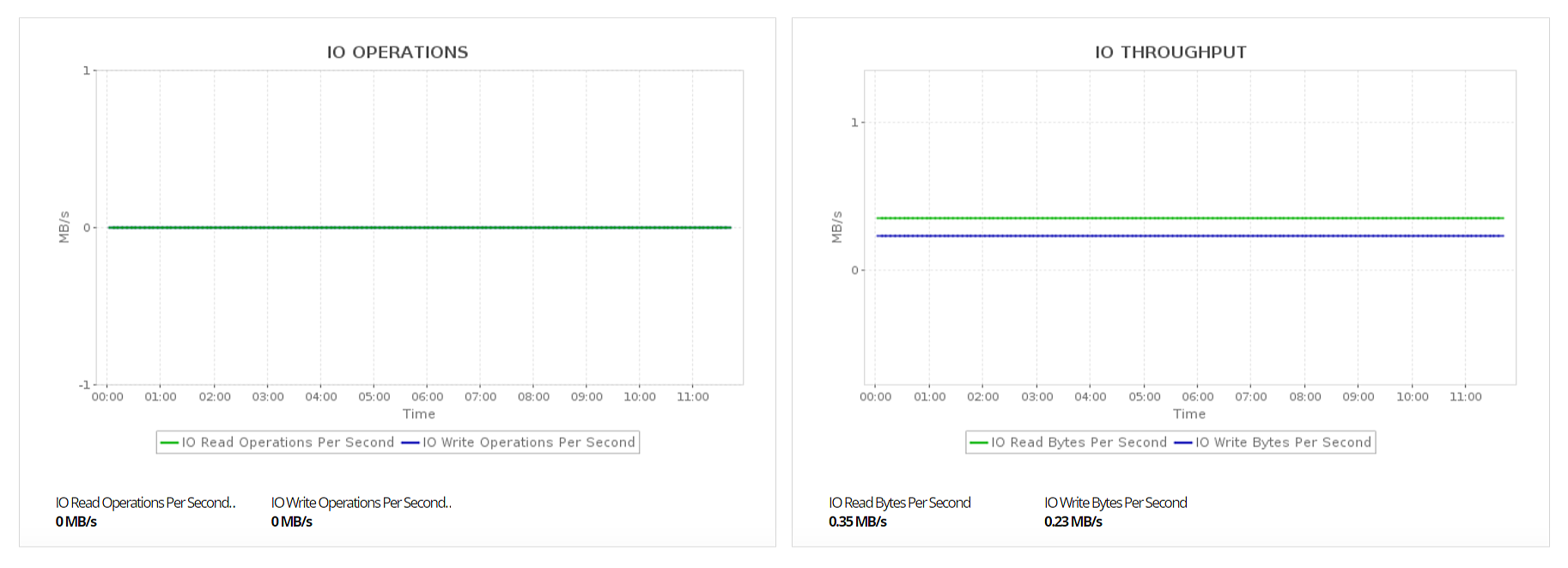Click truncated IO Write Operations summary label
The width and height of the screenshot is (1568, 568).
click(x=361, y=503)
